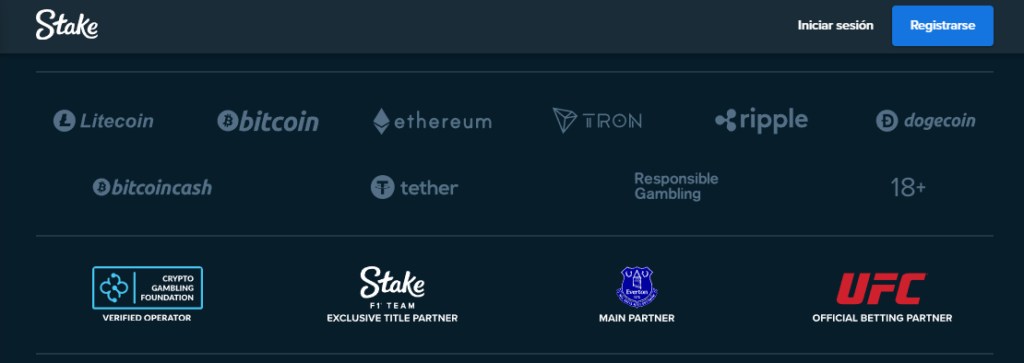Click the Stake F1 Team logo

(x=392, y=287)
